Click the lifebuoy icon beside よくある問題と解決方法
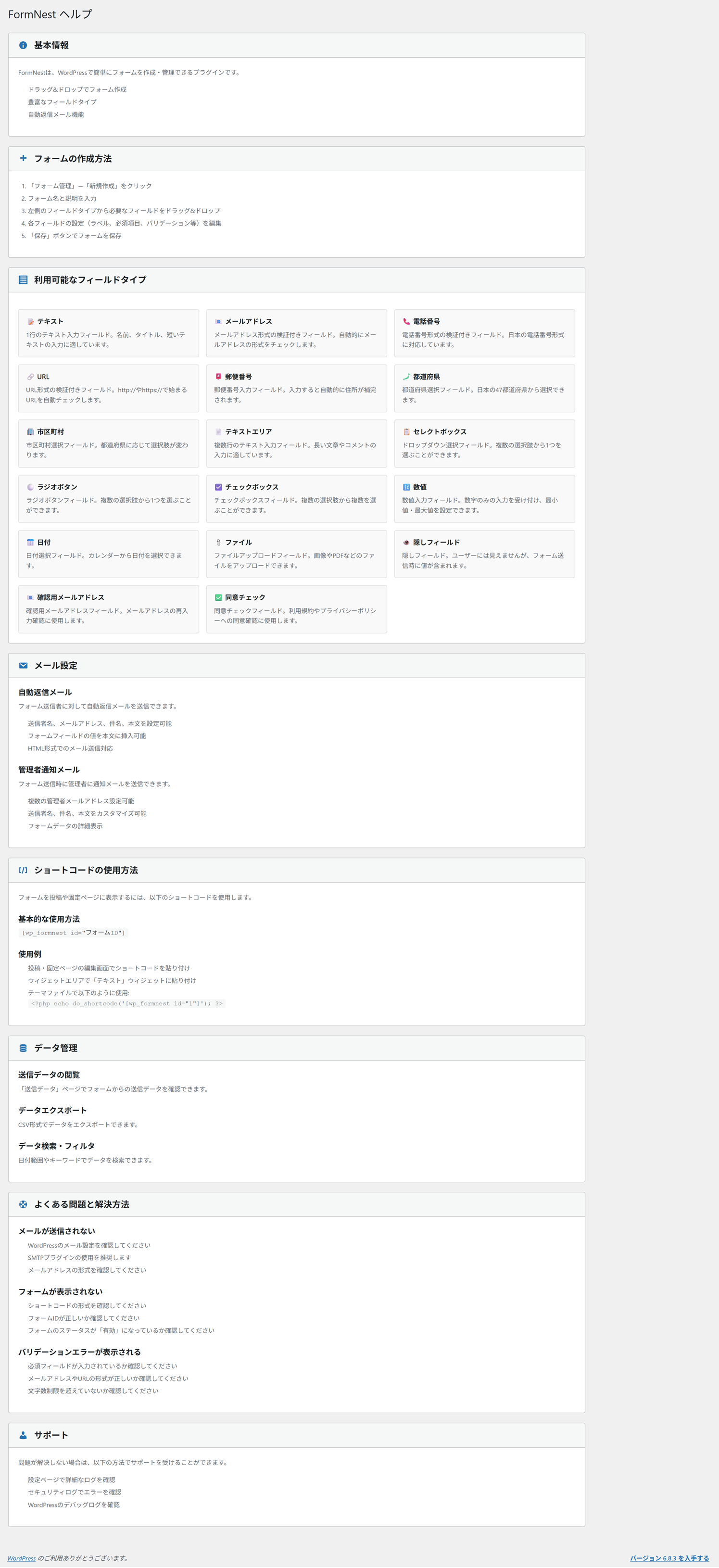The width and height of the screenshot is (719, 1568). click(x=23, y=1204)
